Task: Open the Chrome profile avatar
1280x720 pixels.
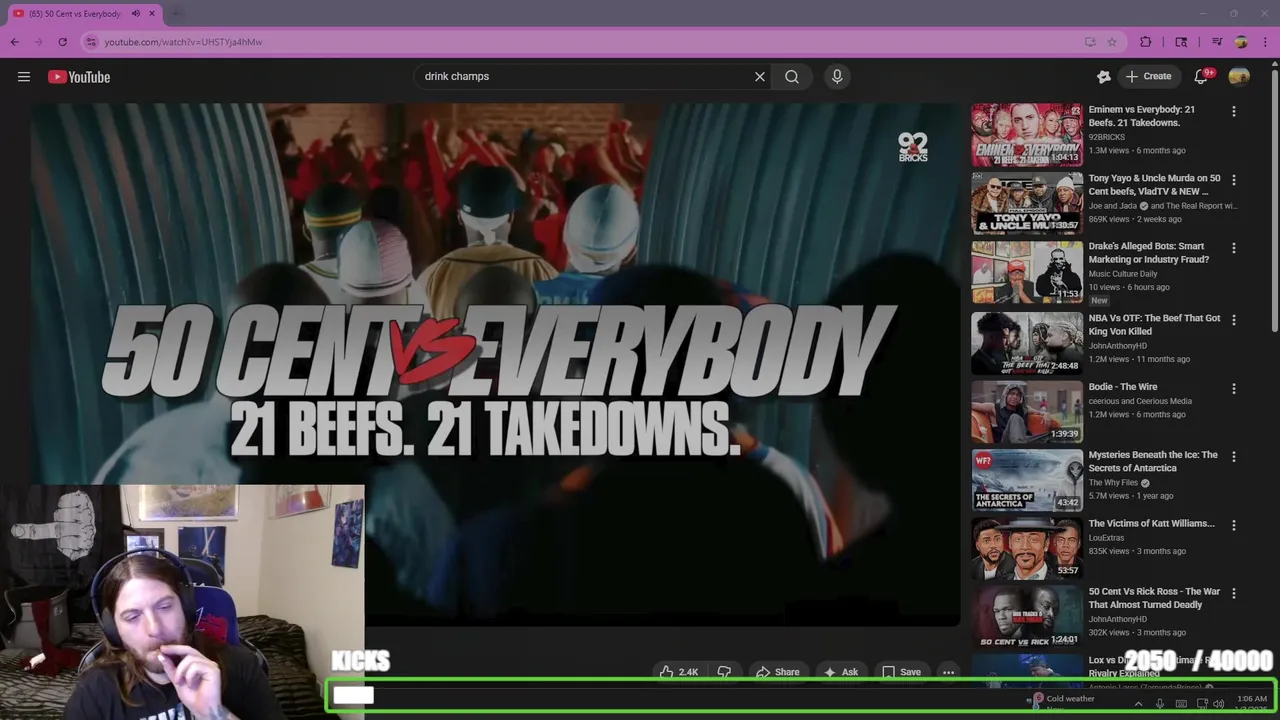Action: tap(1241, 42)
